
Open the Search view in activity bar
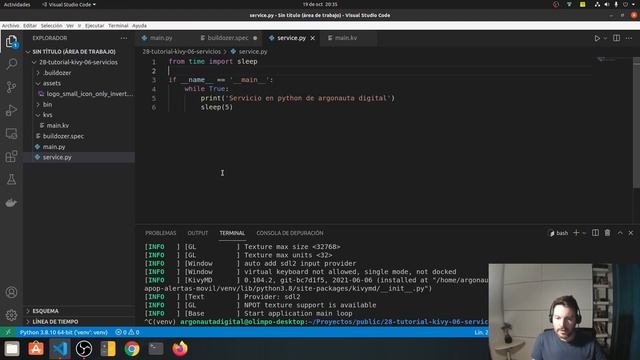pos(11,64)
